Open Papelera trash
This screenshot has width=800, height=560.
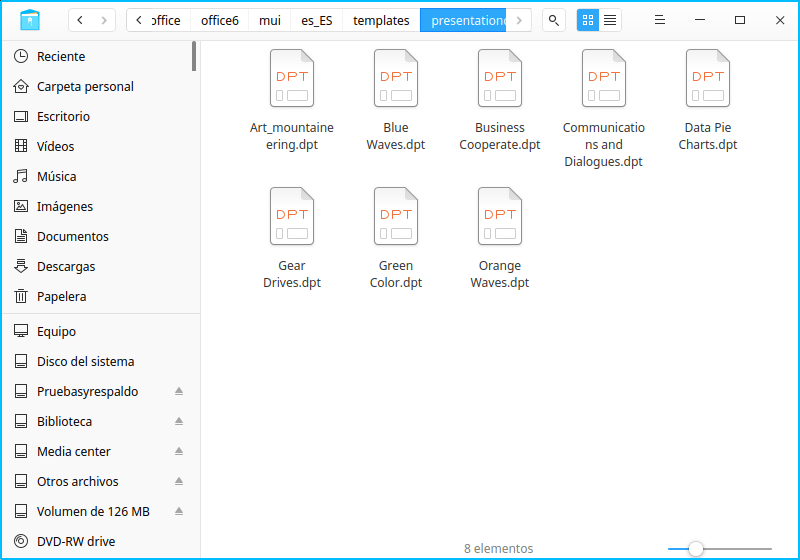101,297
